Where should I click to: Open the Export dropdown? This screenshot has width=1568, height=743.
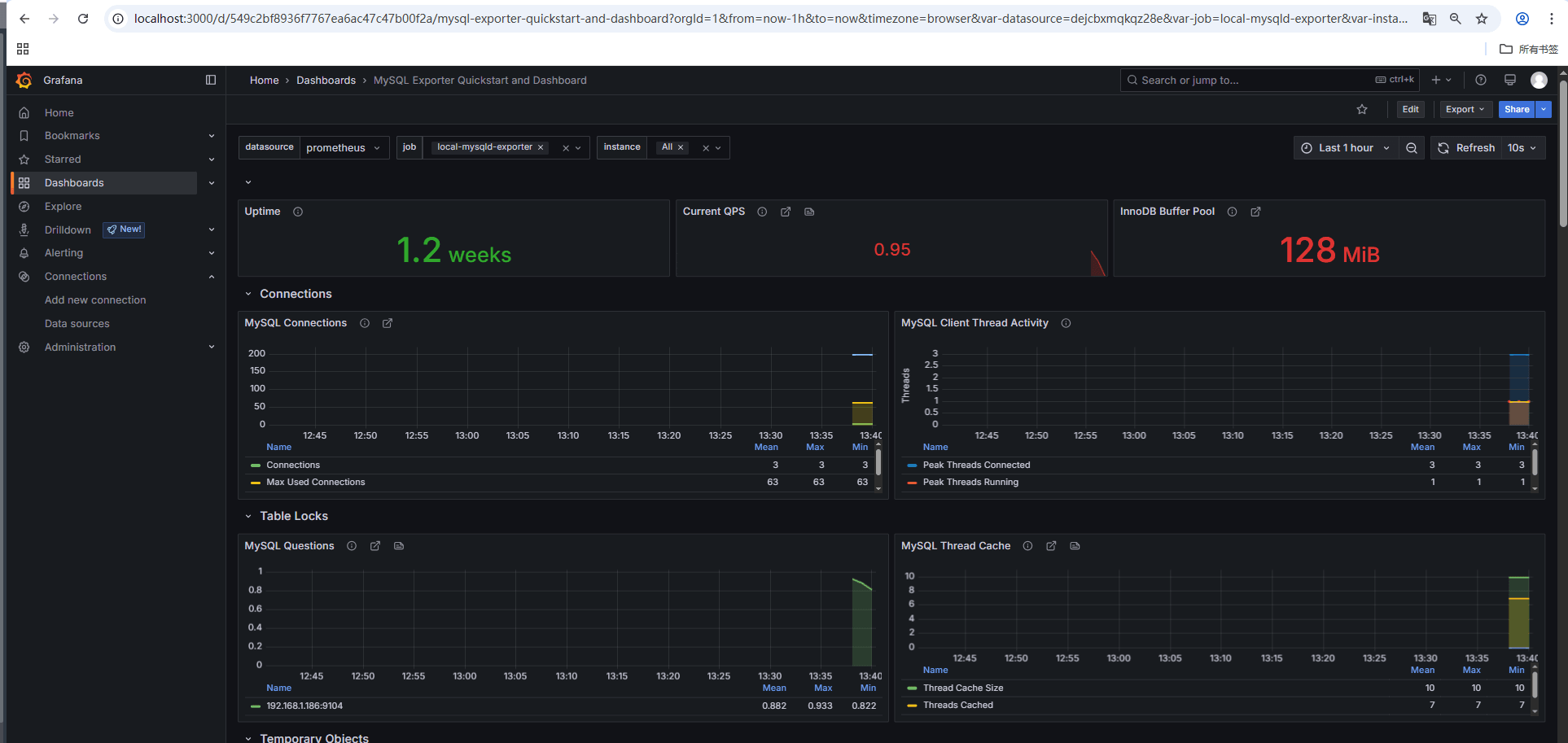coord(1465,109)
